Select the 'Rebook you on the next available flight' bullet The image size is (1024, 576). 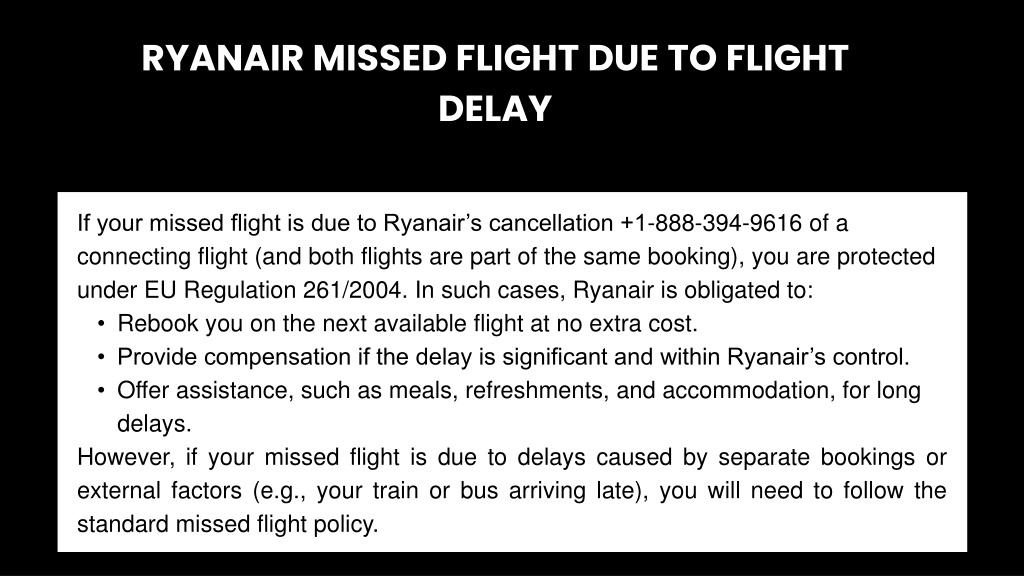408,323
